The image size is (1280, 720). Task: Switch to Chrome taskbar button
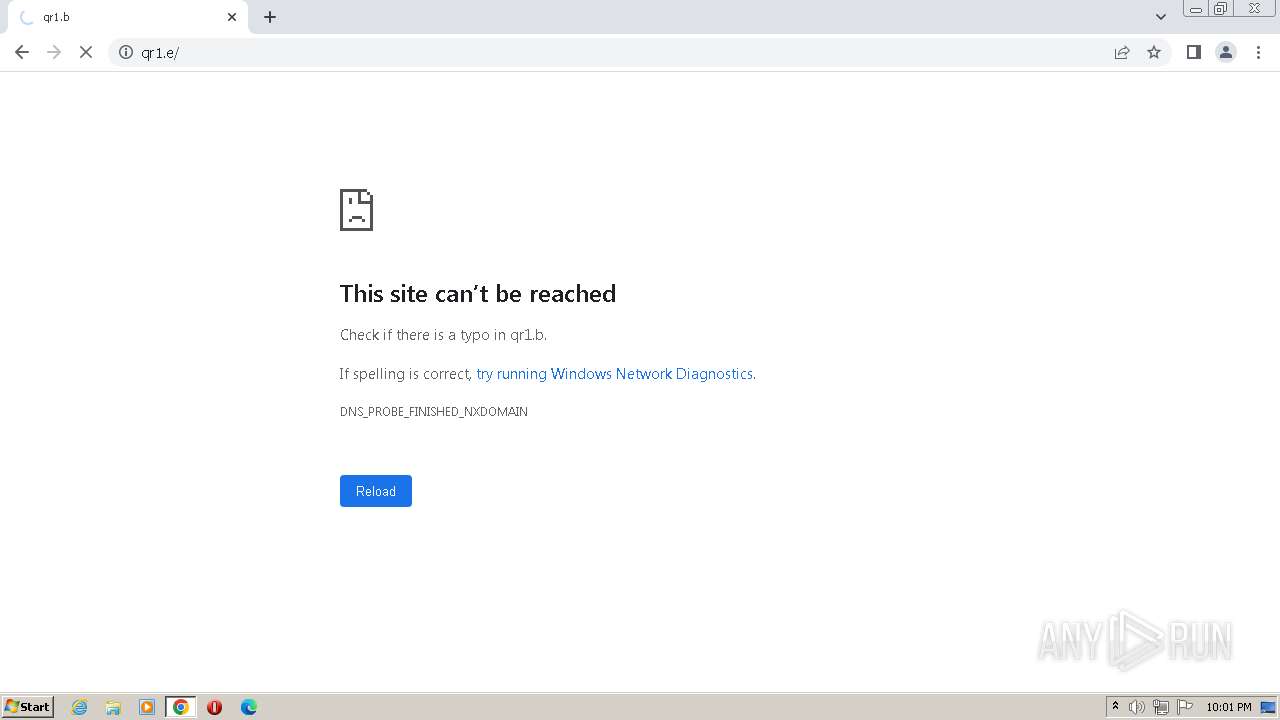[x=181, y=707]
